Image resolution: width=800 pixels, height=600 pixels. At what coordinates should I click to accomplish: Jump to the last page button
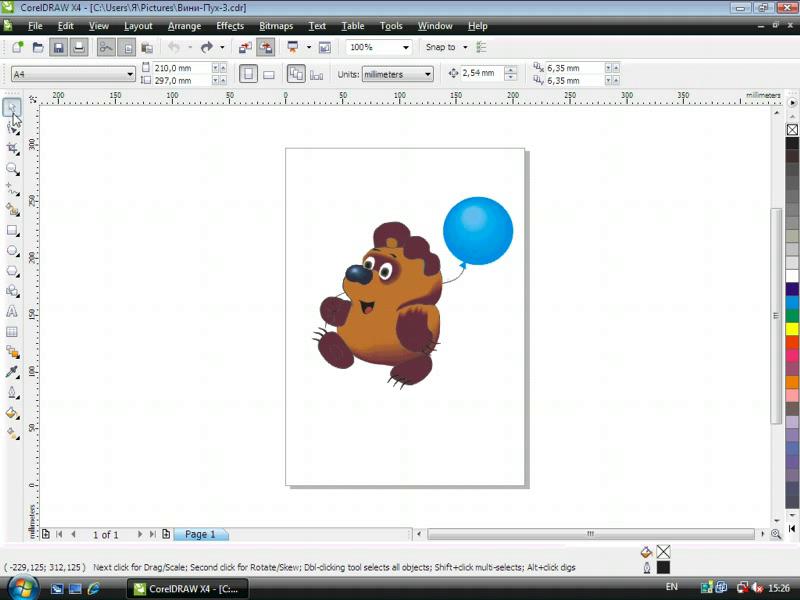pyautogui.click(x=153, y=534)
